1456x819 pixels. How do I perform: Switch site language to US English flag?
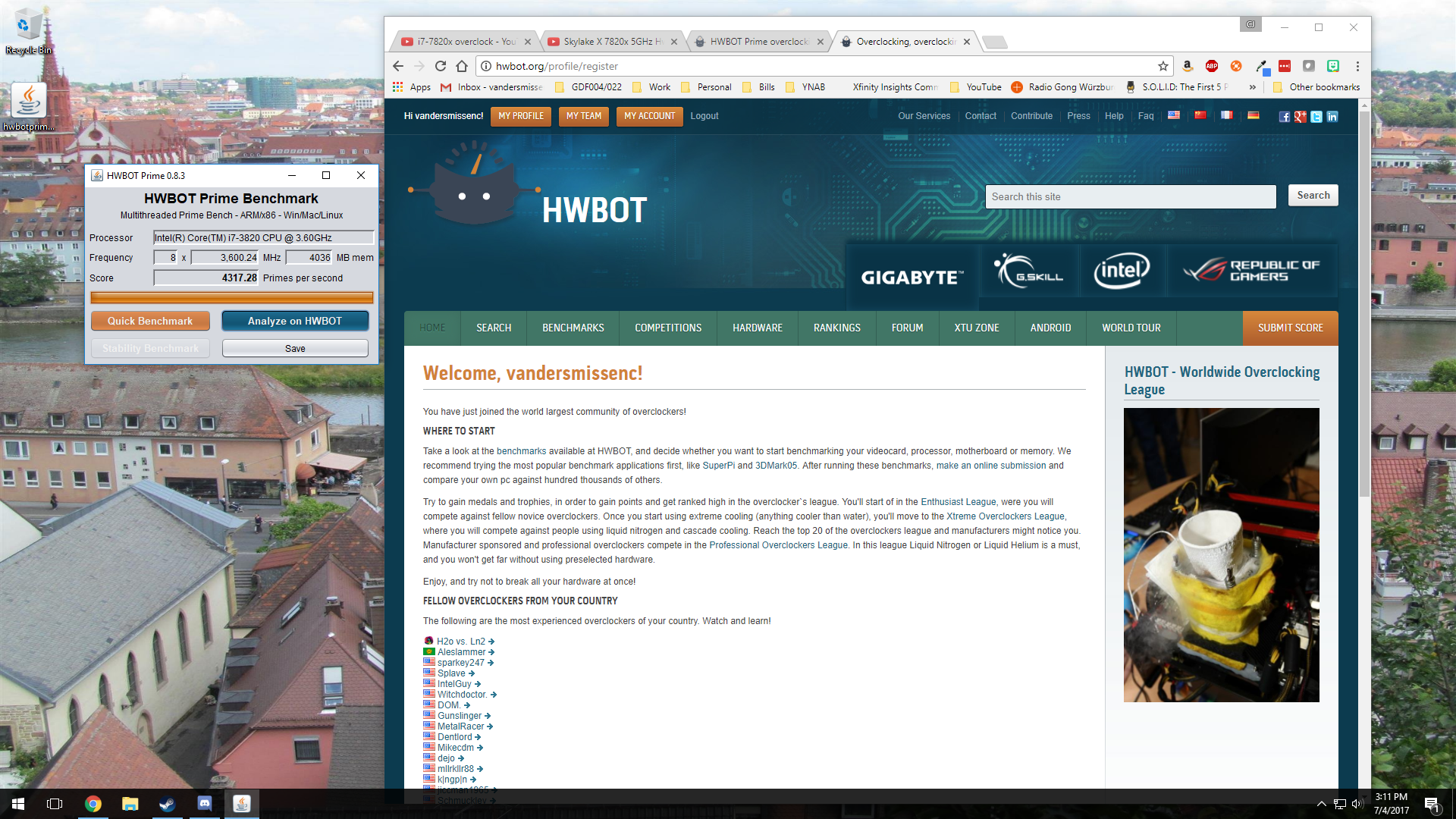click(x=1174, y=115)
